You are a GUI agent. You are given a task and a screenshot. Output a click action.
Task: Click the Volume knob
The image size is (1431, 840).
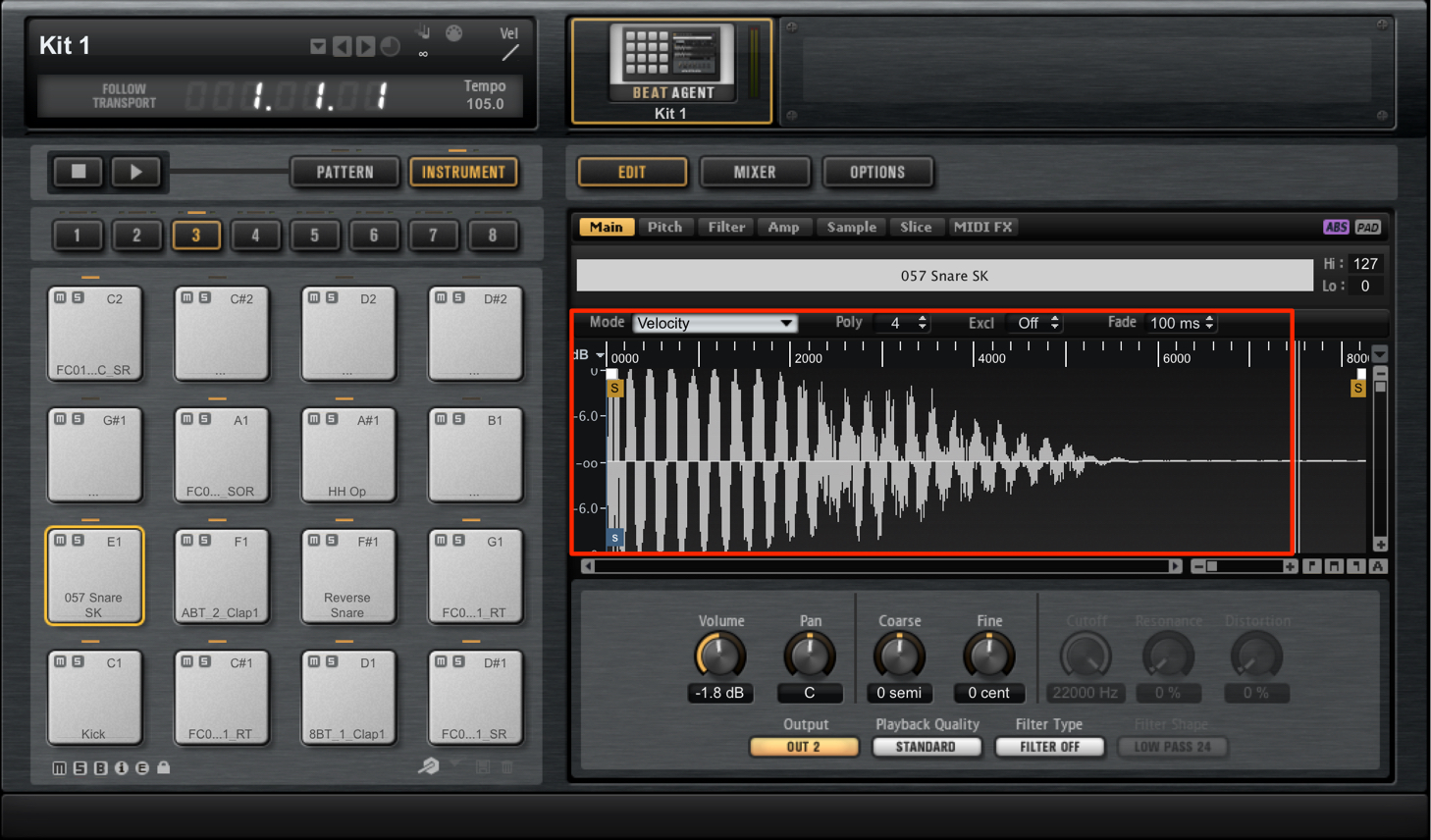pos(719,656)
